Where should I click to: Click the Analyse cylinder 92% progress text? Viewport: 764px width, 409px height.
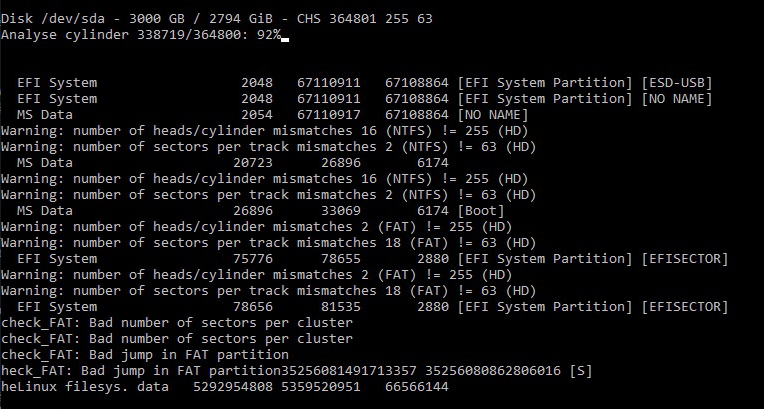click(140, 35)
